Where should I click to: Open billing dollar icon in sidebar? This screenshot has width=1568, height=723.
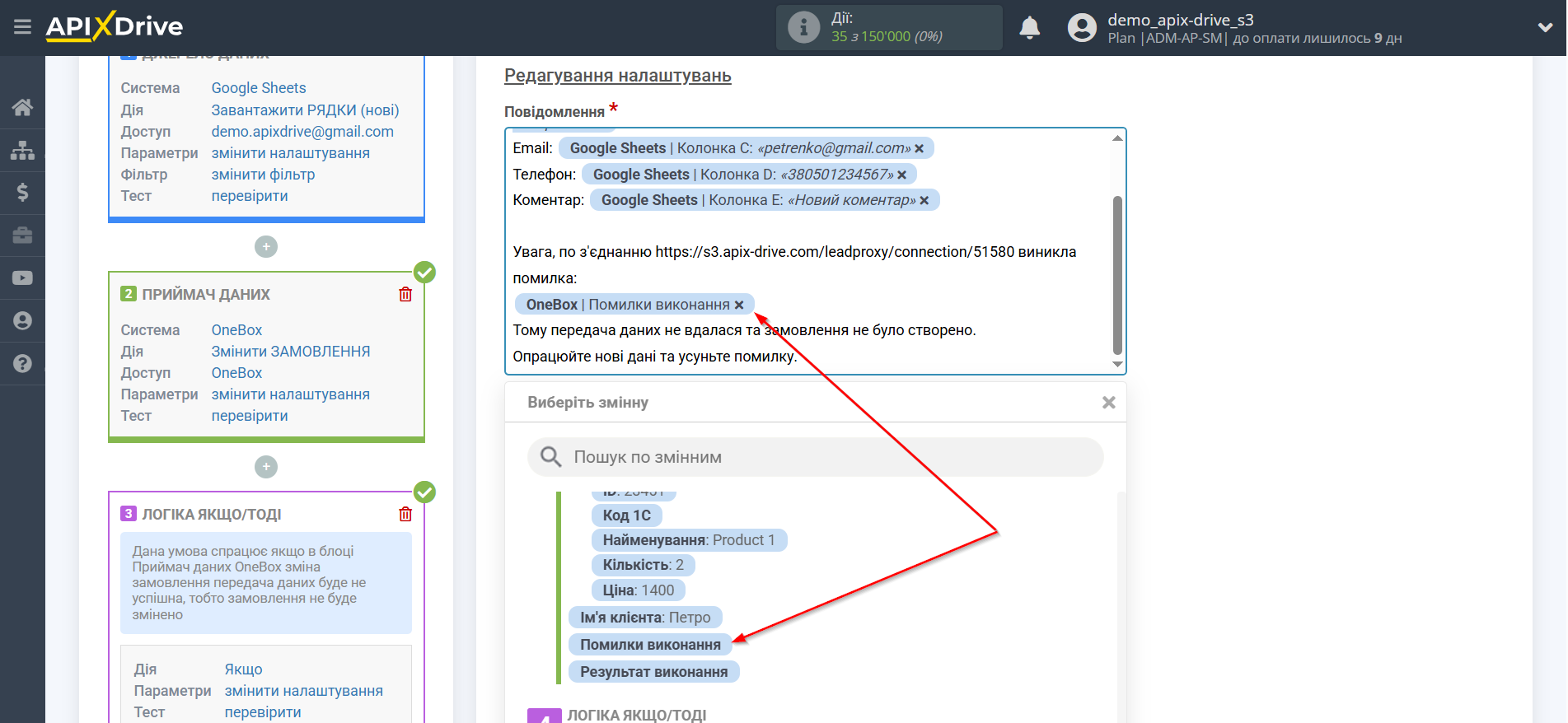pos(22,193)
